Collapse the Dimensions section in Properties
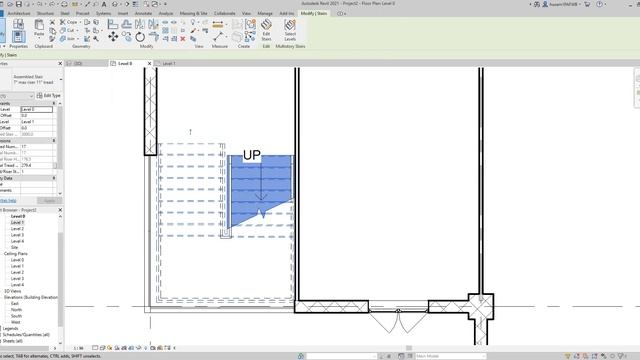The image size is (640, 360). tap(54, 140)
